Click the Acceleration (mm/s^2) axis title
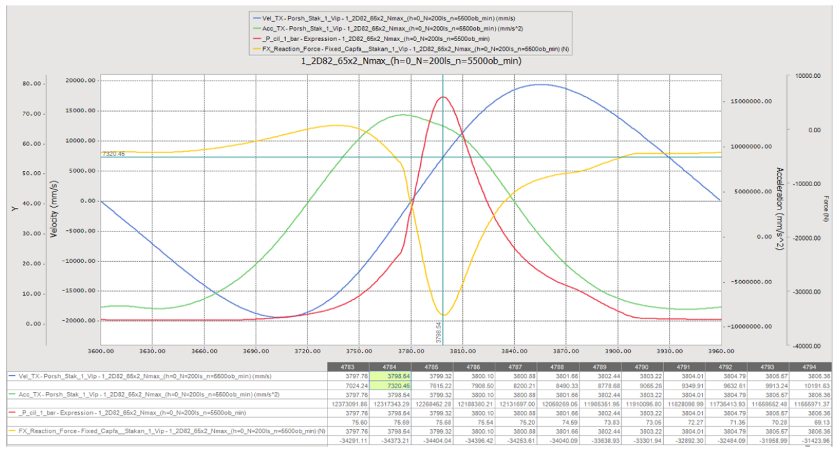Image resolution: width=838 pixels, height=451 pixels. coord(780,209)
